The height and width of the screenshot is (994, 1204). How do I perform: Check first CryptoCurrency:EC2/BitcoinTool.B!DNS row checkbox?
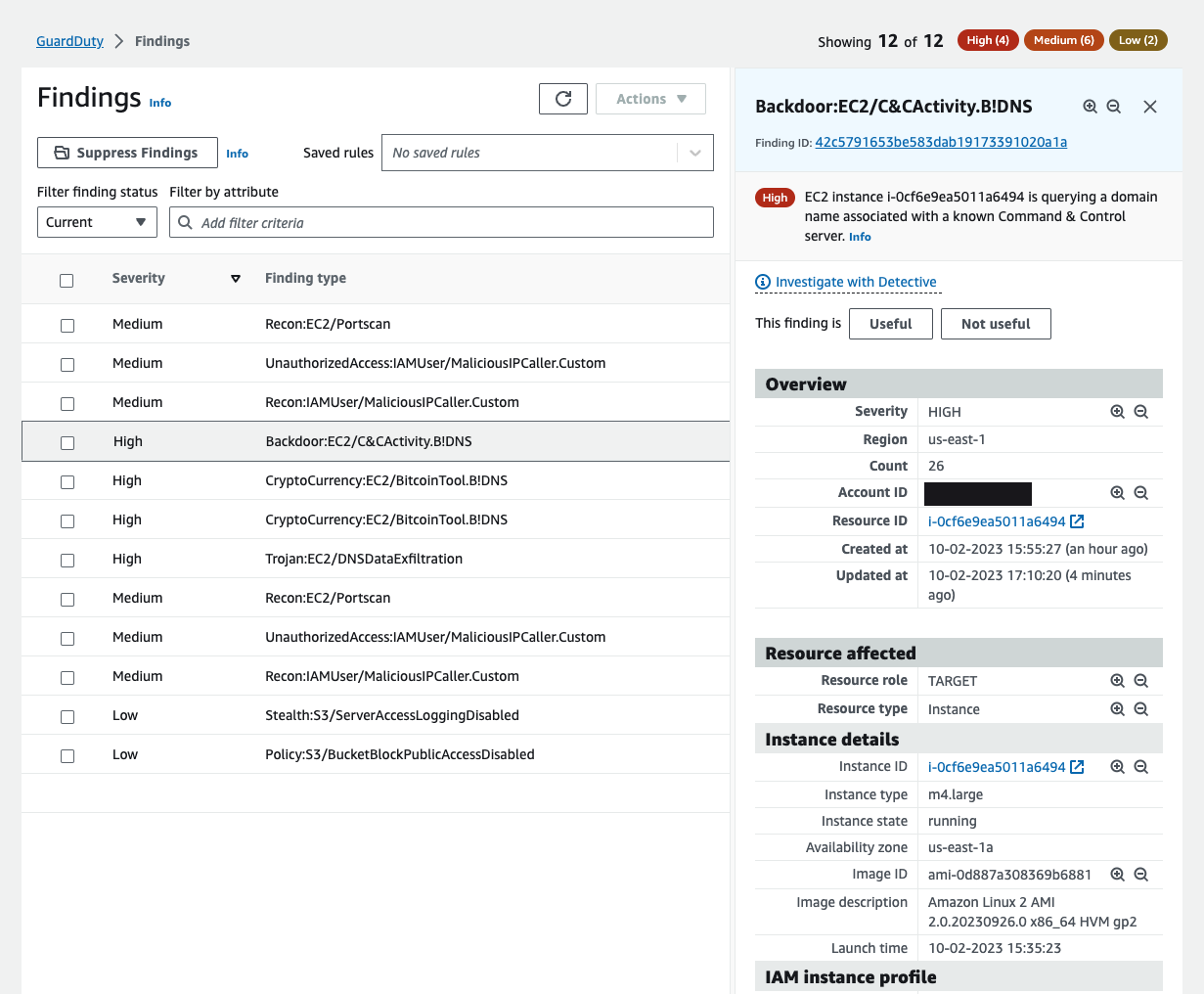point(67,482)
